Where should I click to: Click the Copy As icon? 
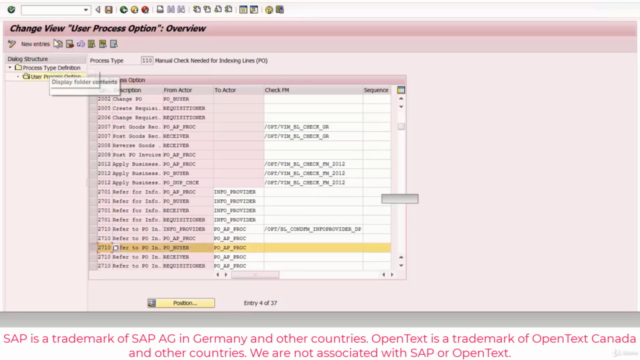[58, 44]
